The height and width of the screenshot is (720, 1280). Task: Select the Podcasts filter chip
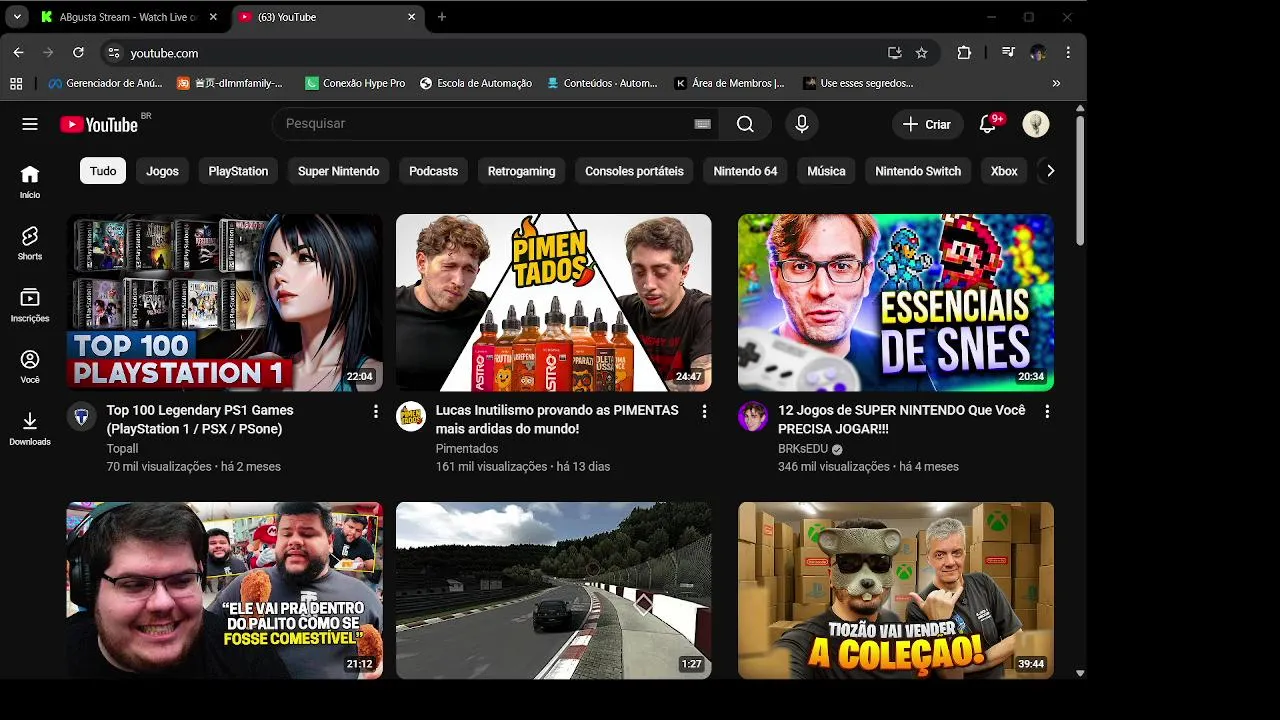(x=433, y=171)
